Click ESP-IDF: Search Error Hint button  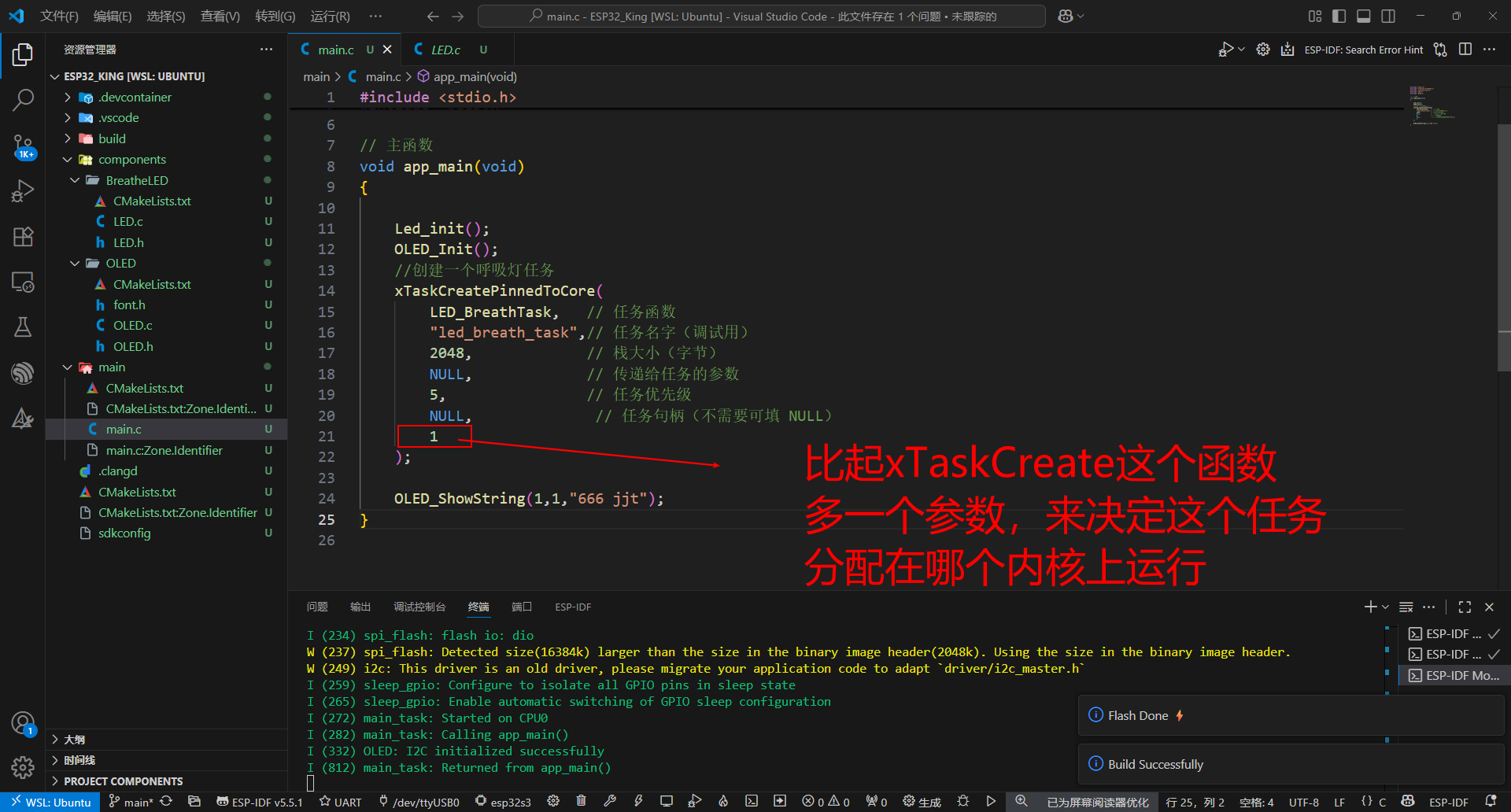click(1364, 50)
